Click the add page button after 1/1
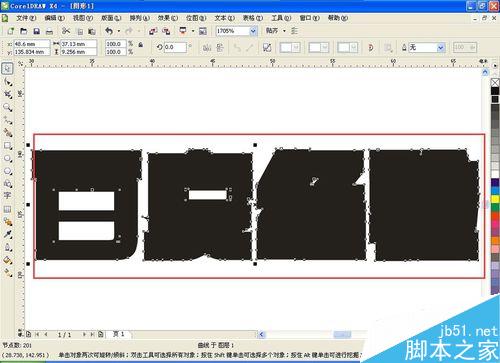The image size is (500, 363). coord(100,334)
